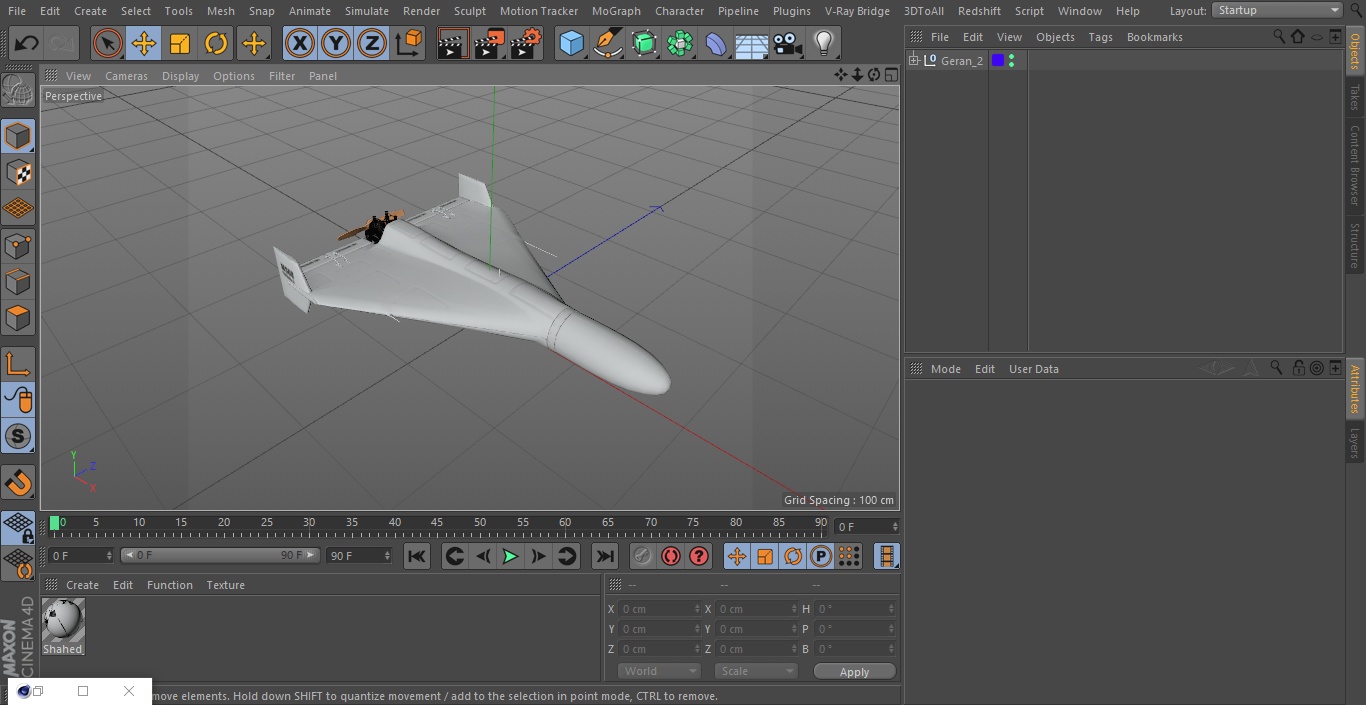The height and width of the screenshot is (705, 1366).
Task: Go to end of animation
Action: click(605, 556)
